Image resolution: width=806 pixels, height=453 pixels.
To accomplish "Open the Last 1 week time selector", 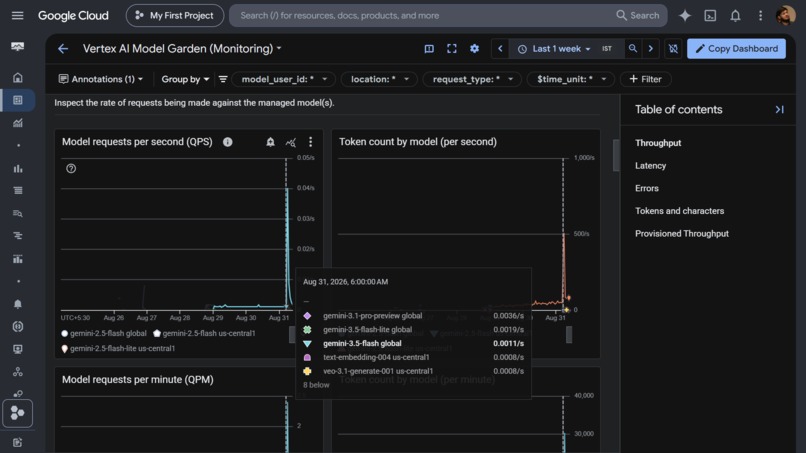I will [x=554, y=48].
